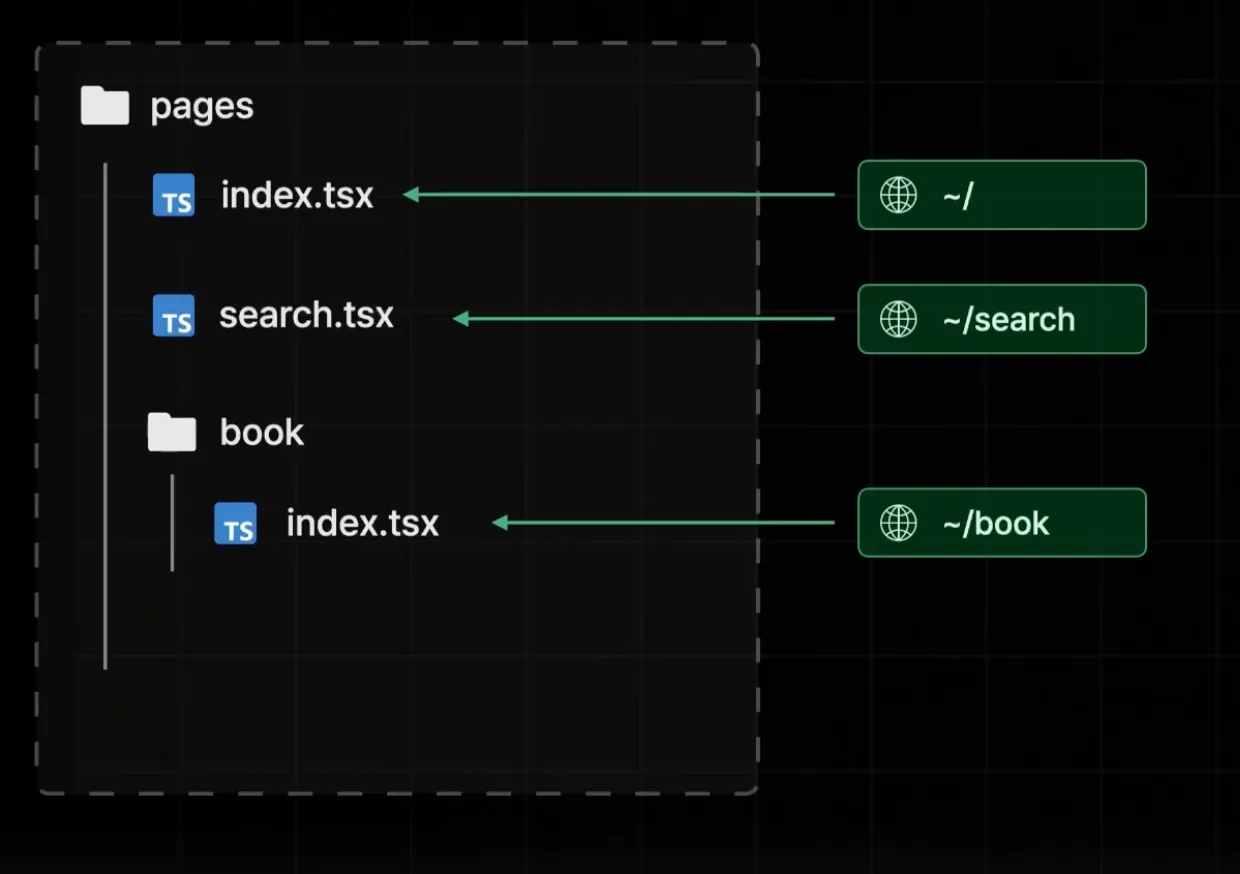This screenshot has height=874, width=1240.
Task: Click the globe icon in the ~/search box
Action: (x=898, y=319)
